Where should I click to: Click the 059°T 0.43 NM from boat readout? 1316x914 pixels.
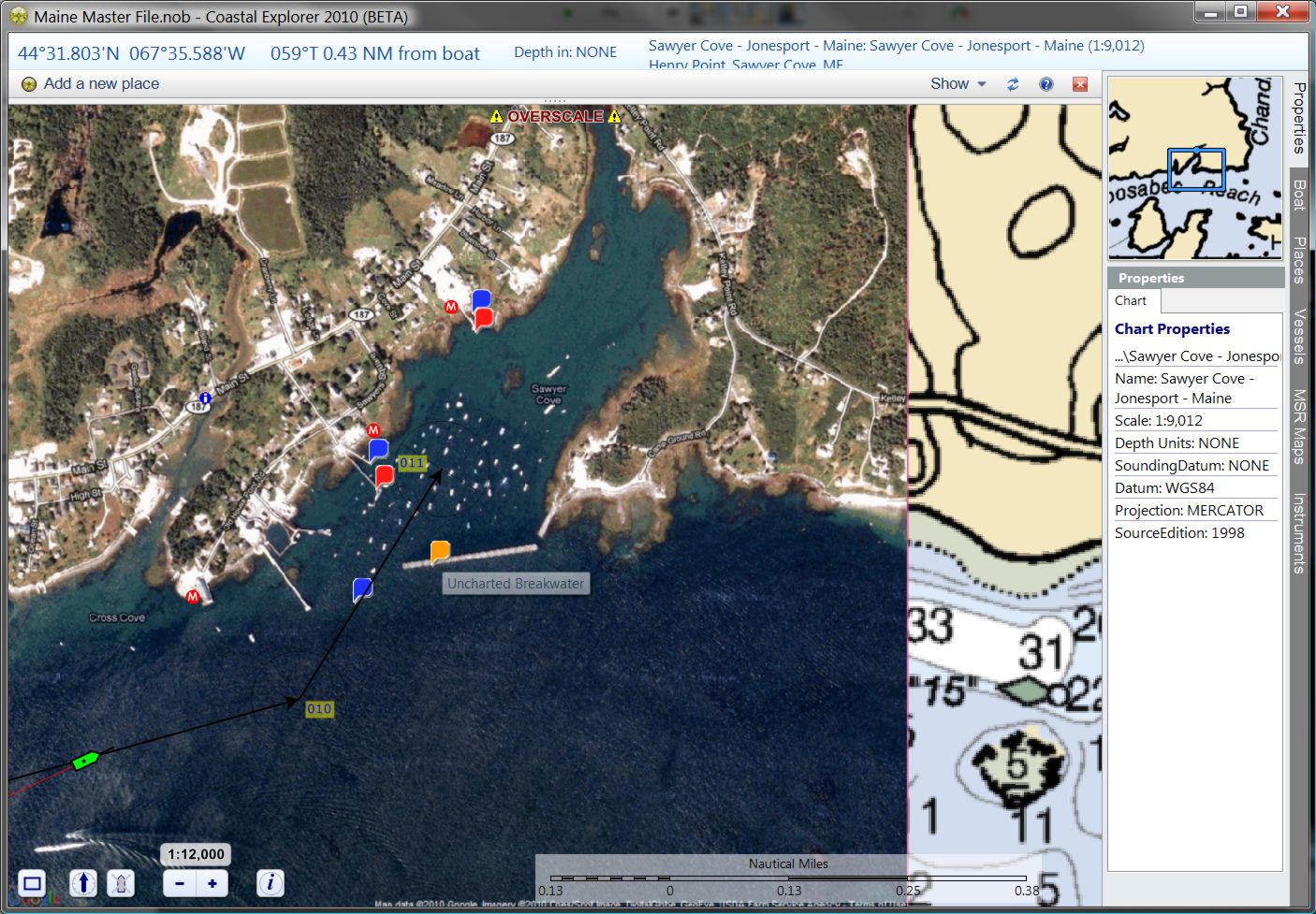pyautogui.click(x=375, y=54)
